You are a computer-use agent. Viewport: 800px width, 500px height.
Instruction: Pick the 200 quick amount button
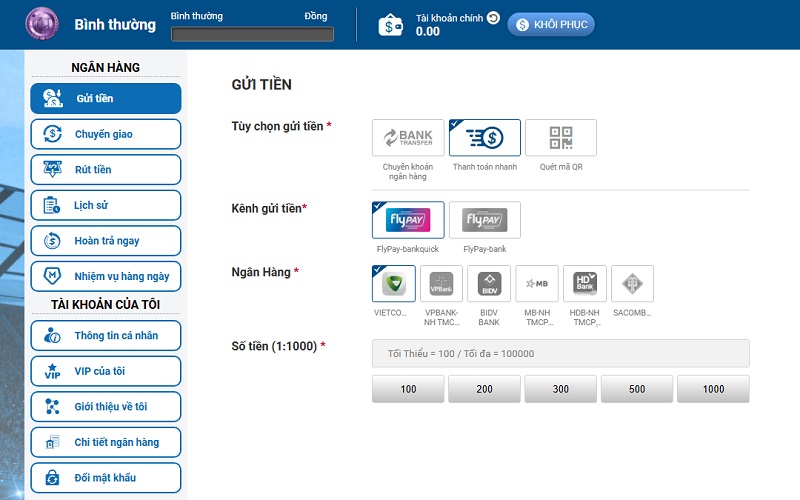tap(484, 389)
